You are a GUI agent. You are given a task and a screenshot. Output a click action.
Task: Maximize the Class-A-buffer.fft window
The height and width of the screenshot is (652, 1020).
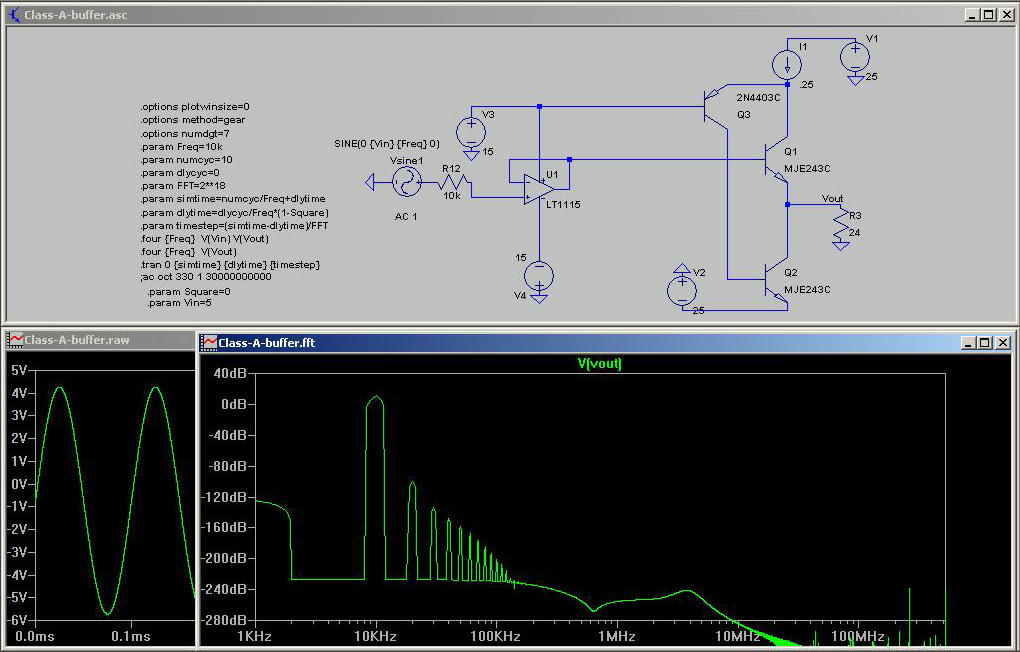click(x=985, y=342)
